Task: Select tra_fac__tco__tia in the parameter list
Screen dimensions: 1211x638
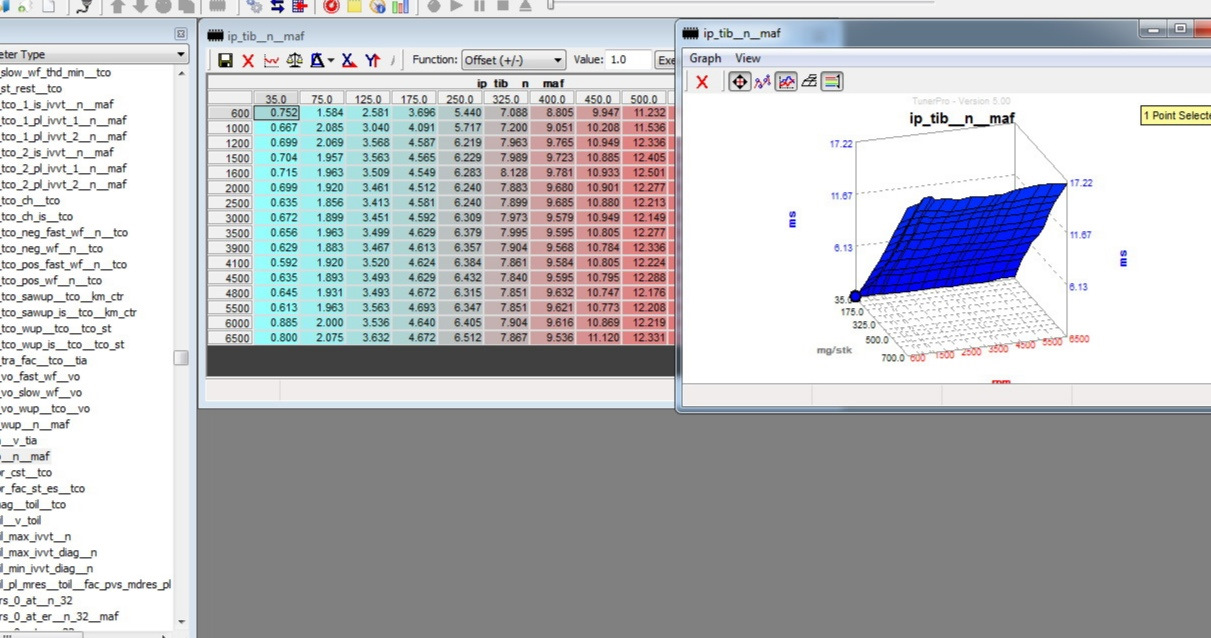Action: [43, 360]
